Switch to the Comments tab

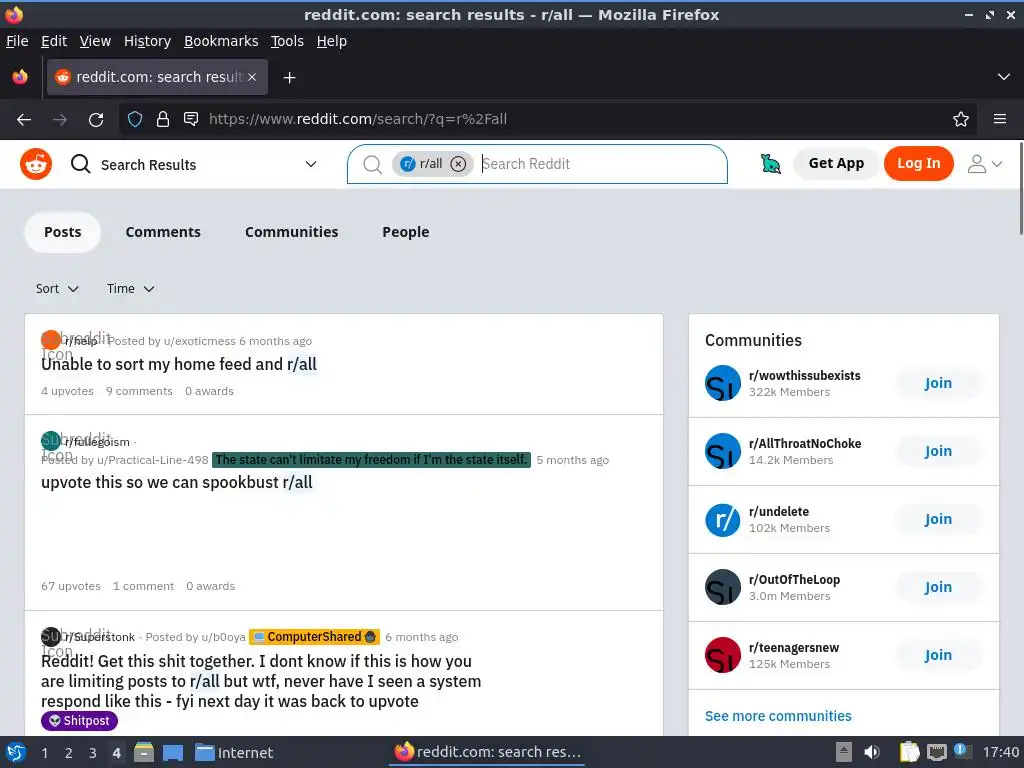click(163, 232)
